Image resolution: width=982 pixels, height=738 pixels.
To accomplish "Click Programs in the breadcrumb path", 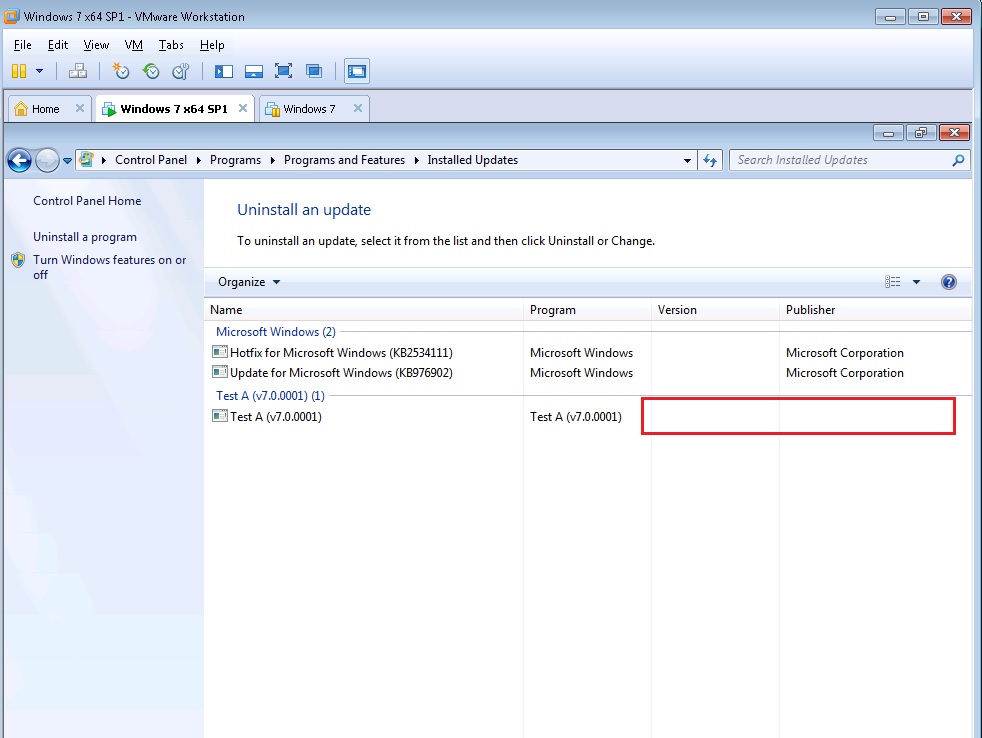I will point(235,160).
